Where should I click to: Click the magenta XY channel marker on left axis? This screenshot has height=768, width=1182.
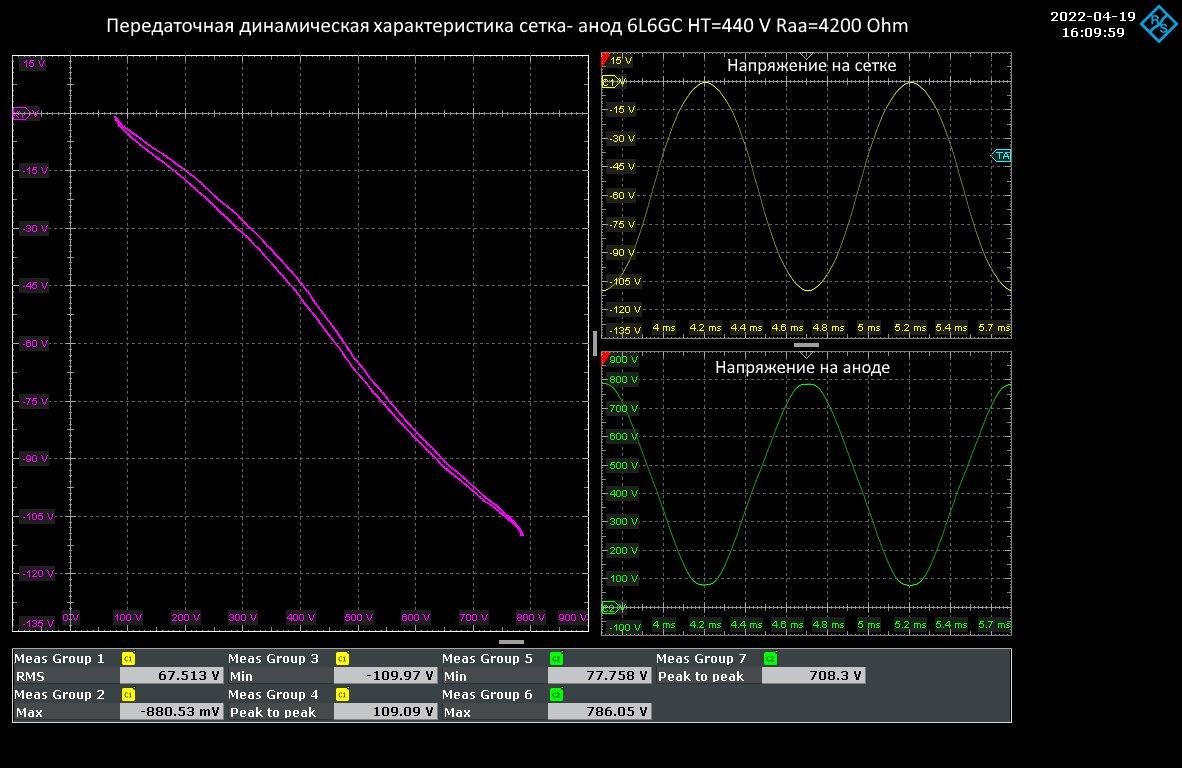[x=21, y=114]
